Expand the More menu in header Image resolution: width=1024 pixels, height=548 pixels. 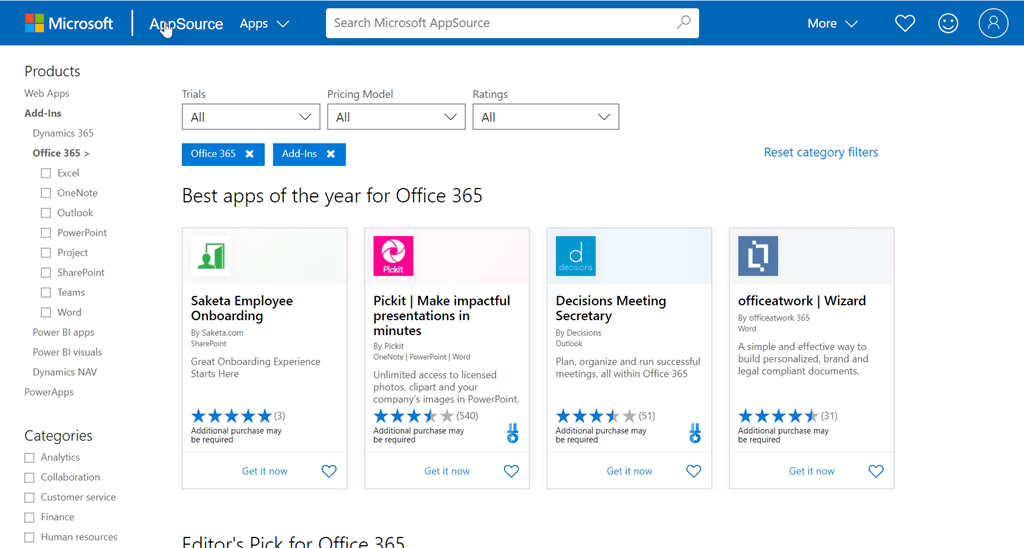(832, 24)
